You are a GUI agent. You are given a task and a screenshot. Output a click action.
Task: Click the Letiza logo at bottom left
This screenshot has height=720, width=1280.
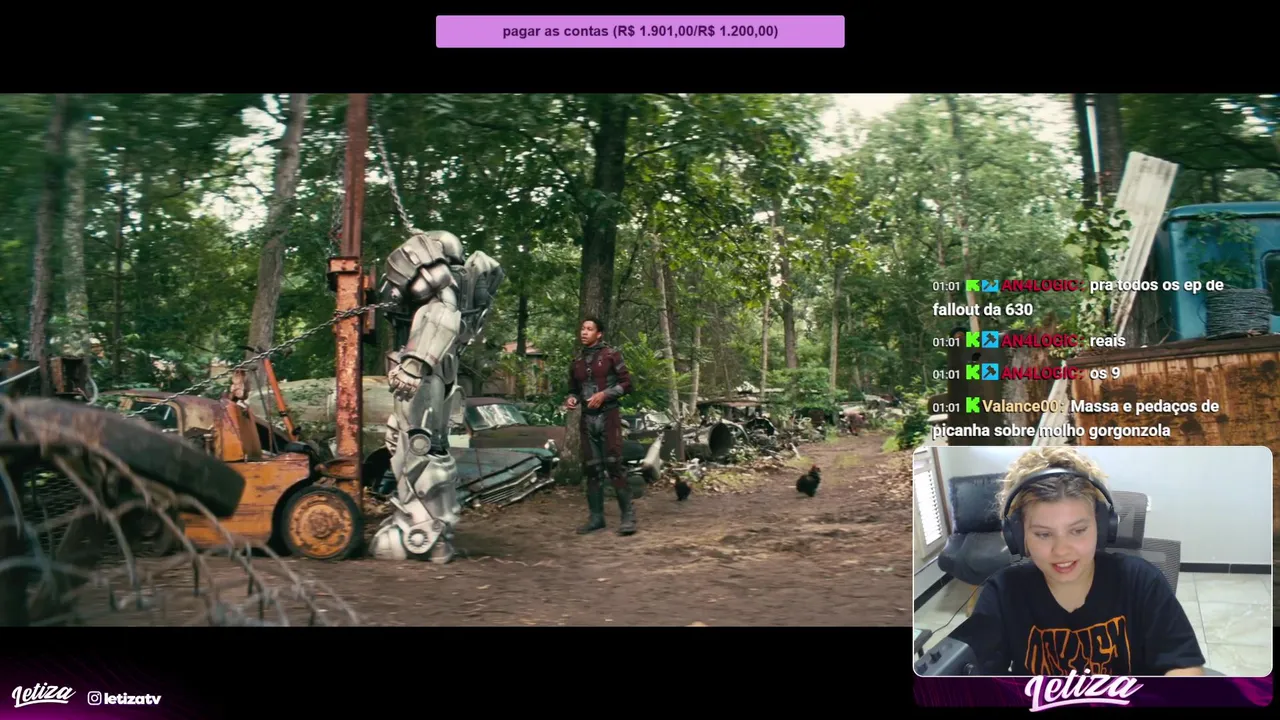pos(43,695)
